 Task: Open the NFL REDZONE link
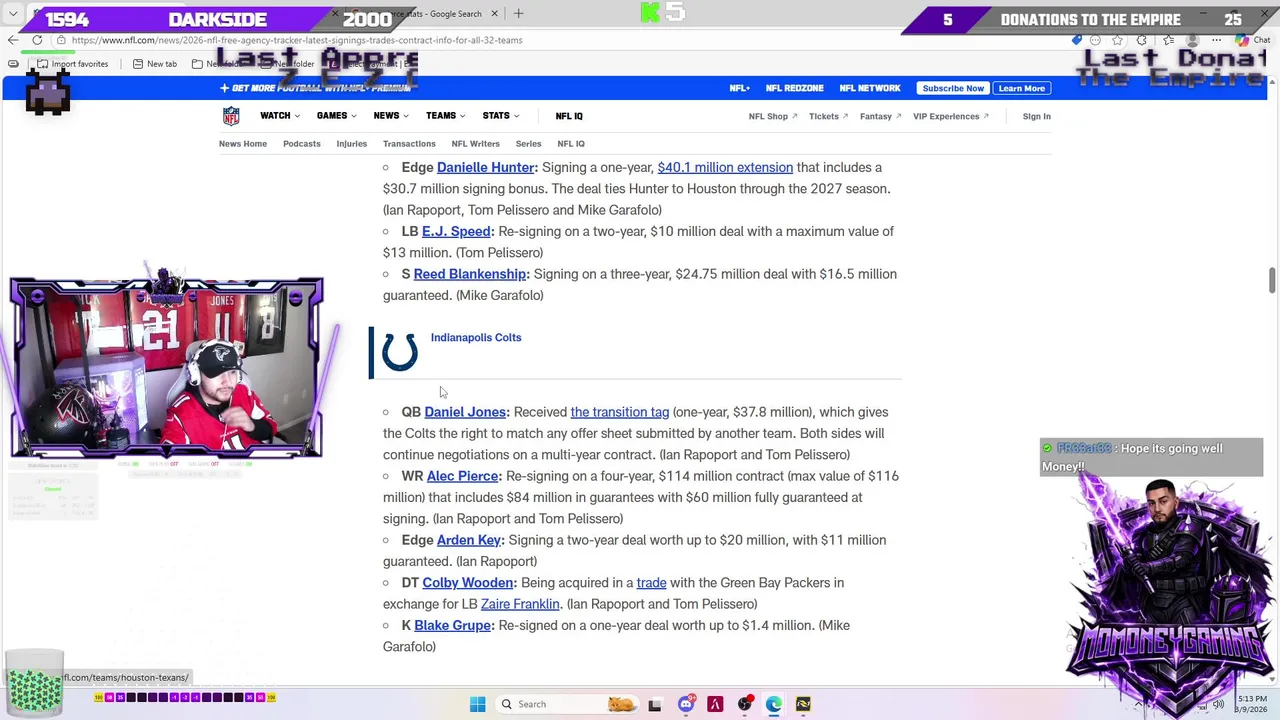click(795, 88)
